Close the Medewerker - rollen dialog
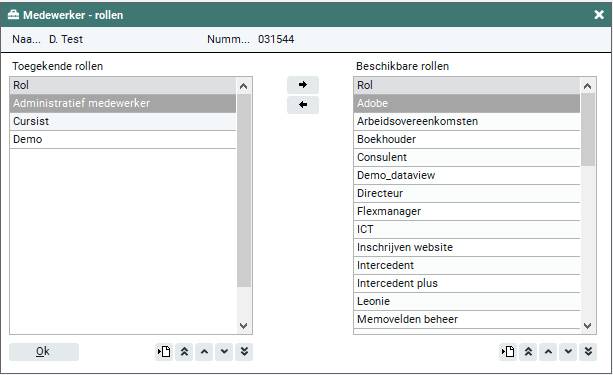This screenshot has height=375, width=613. click(599, 15)
